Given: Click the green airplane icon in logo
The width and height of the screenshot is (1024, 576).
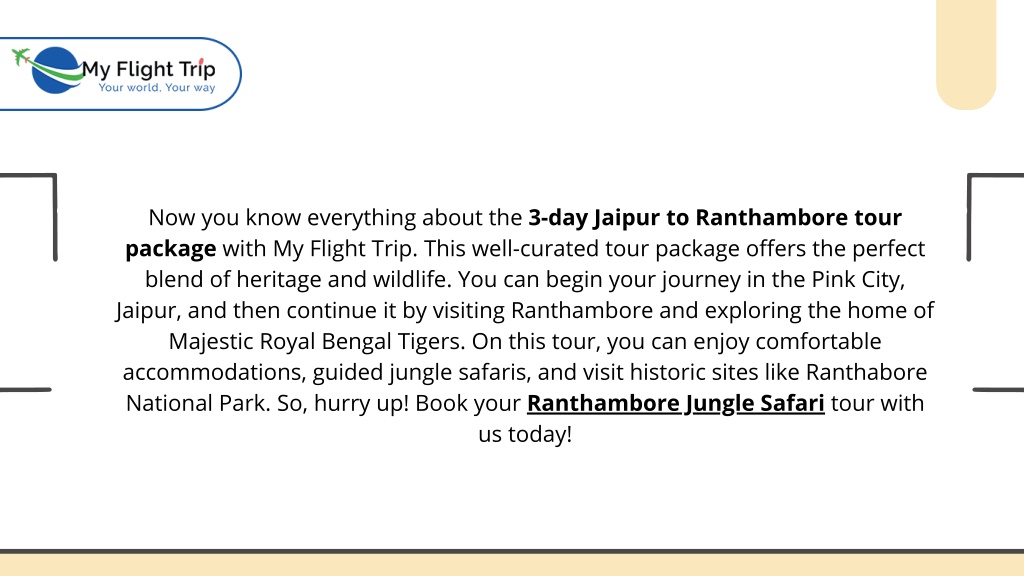Looking at the screenshot, I should [x=21, y=57].
